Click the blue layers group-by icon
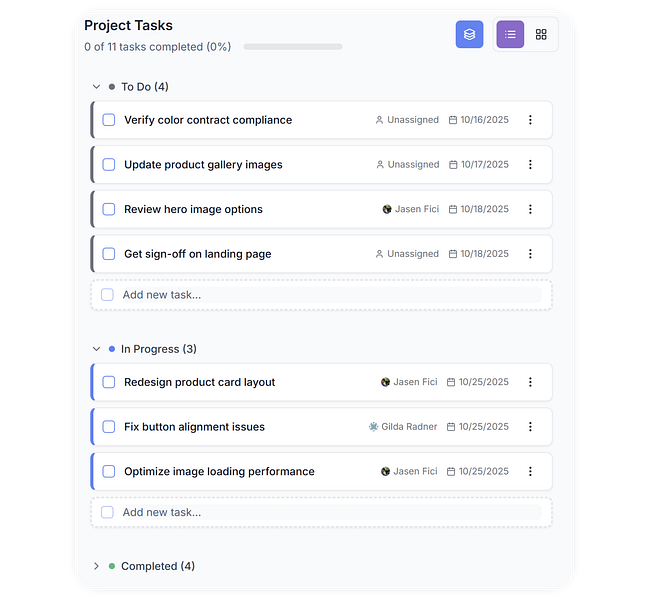The width and height of the screenshot is (648, 600). click(469, 34)
